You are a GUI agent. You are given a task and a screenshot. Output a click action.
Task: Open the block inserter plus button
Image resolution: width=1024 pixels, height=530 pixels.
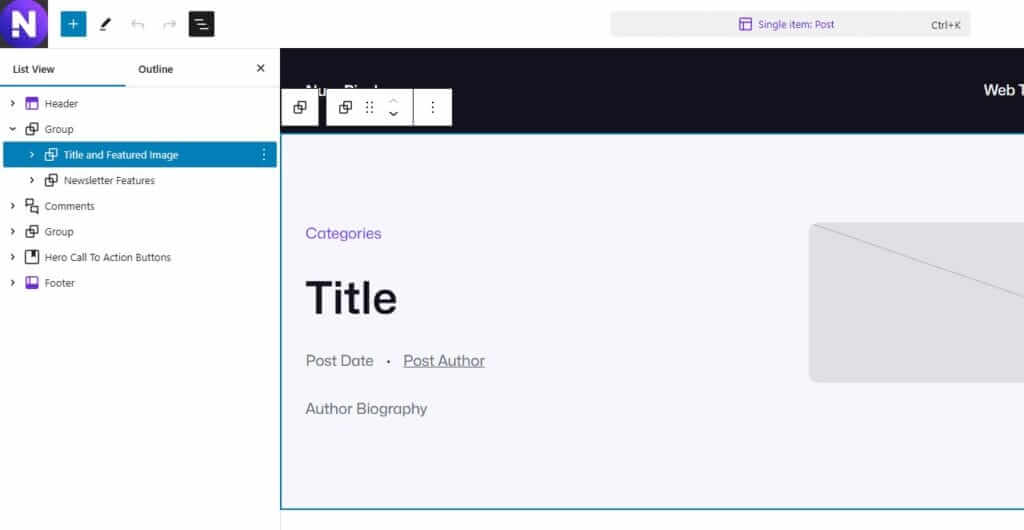[x=73, y=24]
